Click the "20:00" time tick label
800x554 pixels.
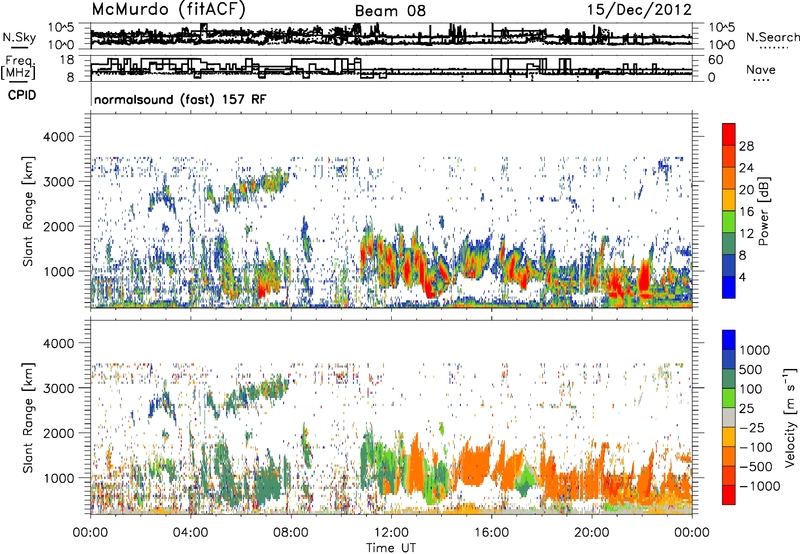coord(592,533)
